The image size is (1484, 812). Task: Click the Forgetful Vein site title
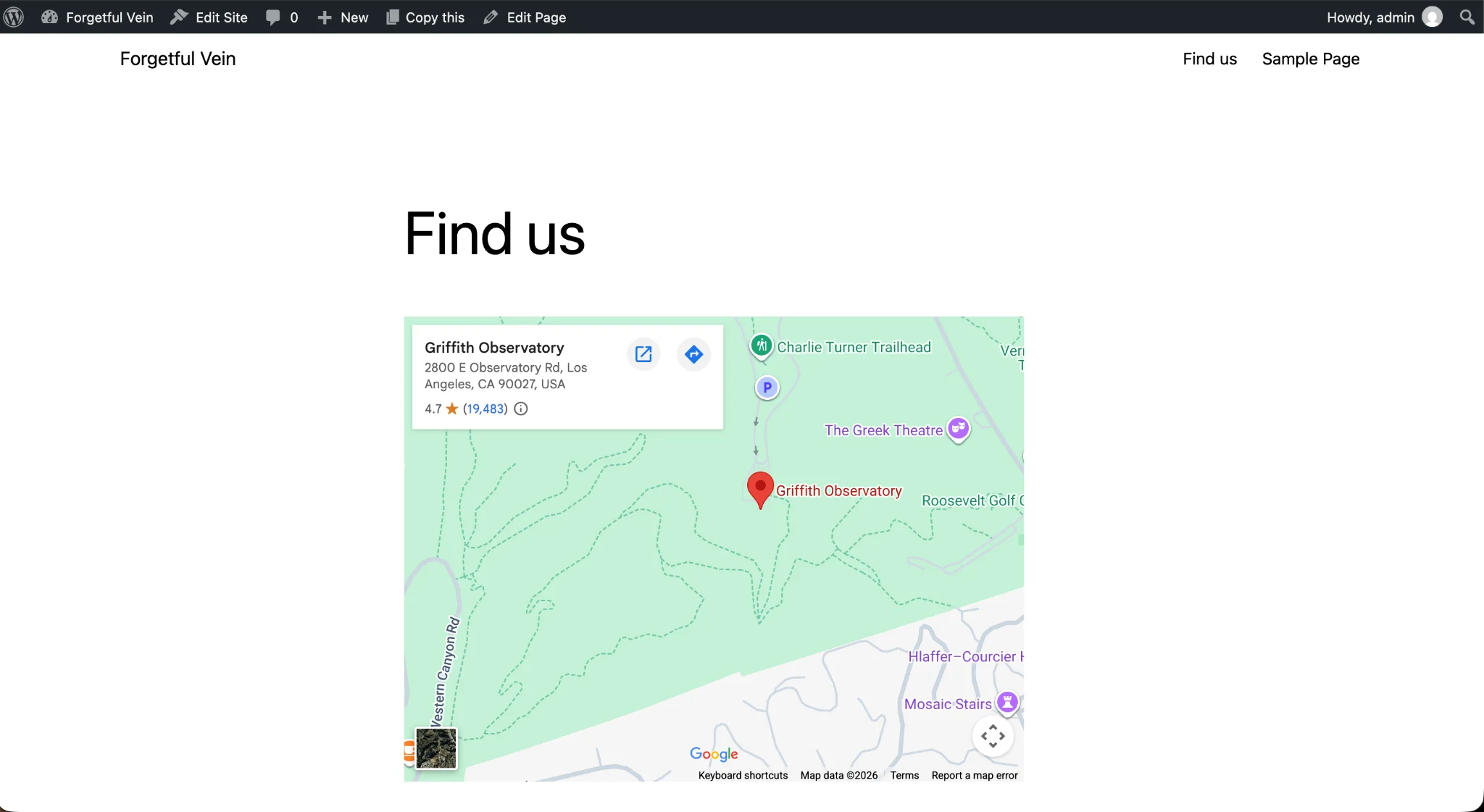point(178,59)
